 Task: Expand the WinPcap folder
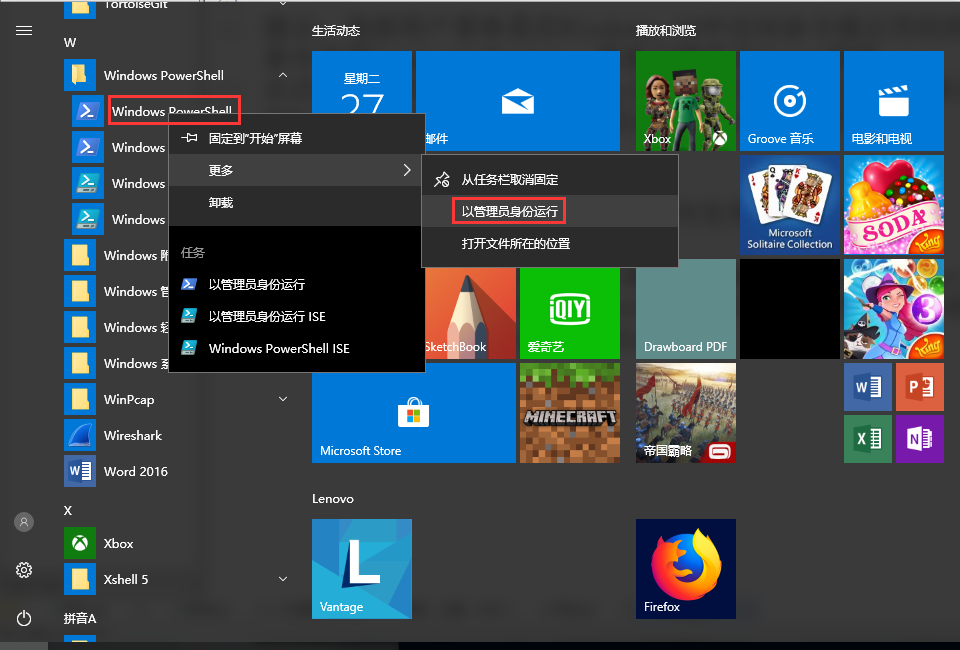click(x=283, y=400)
